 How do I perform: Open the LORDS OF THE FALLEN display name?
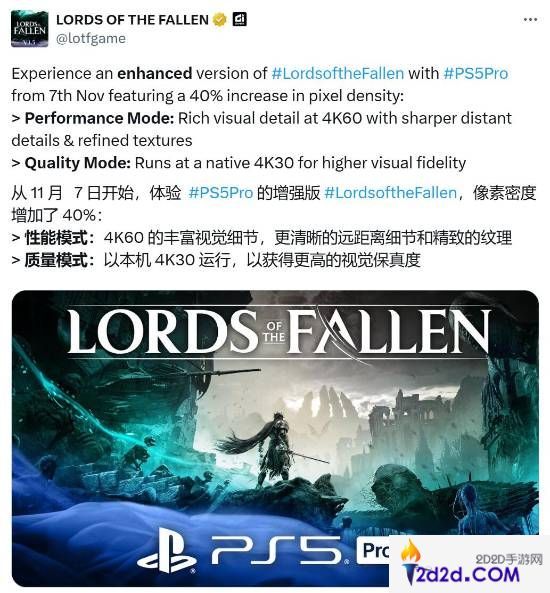pyautogui.click(x=132, y=20)
